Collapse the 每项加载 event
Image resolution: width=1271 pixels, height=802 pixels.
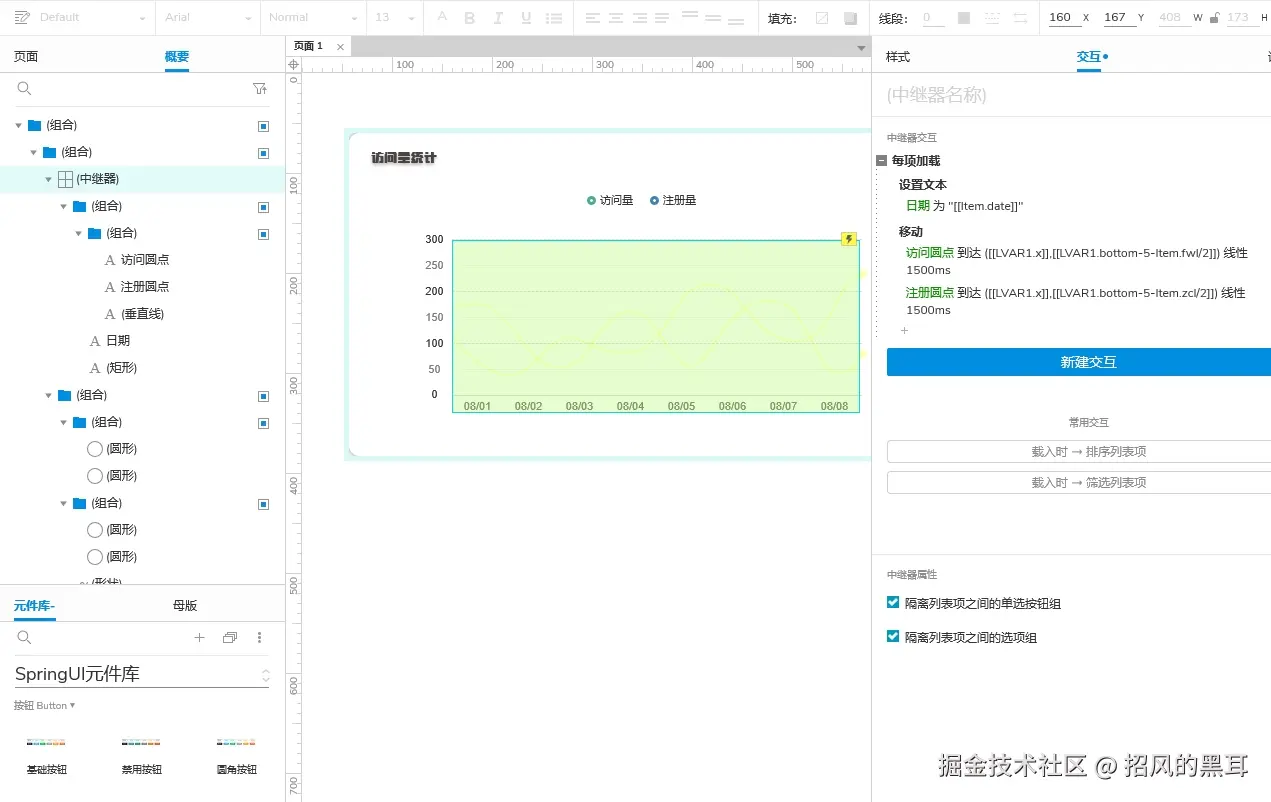pyautogui.click(x=881, y=161)
